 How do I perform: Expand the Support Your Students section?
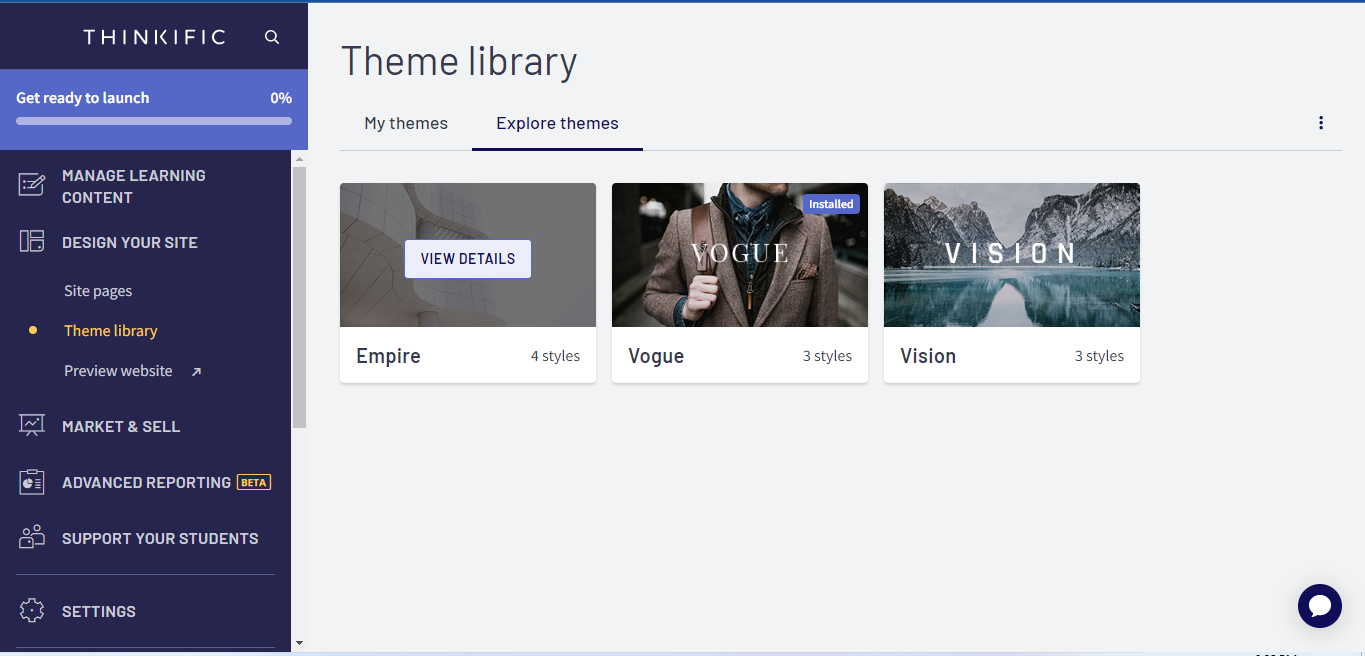click(x=160, y=538)
